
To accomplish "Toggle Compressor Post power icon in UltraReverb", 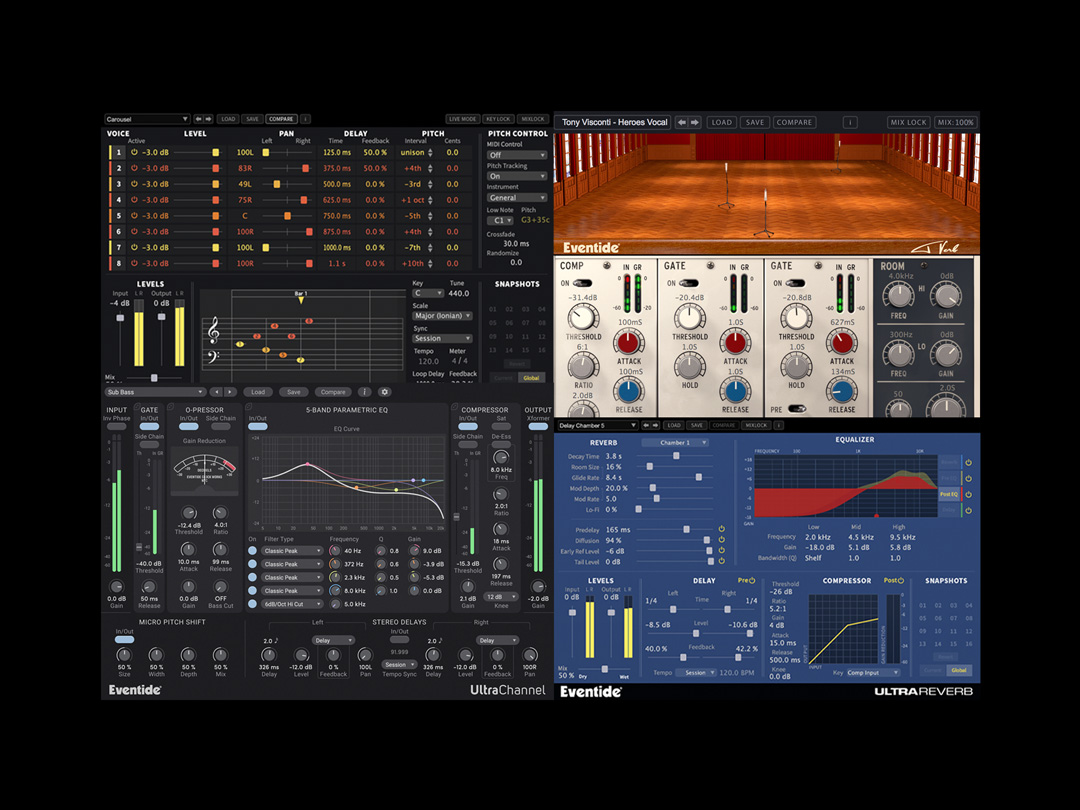I will pyautogui.click(x=900, y=581).
